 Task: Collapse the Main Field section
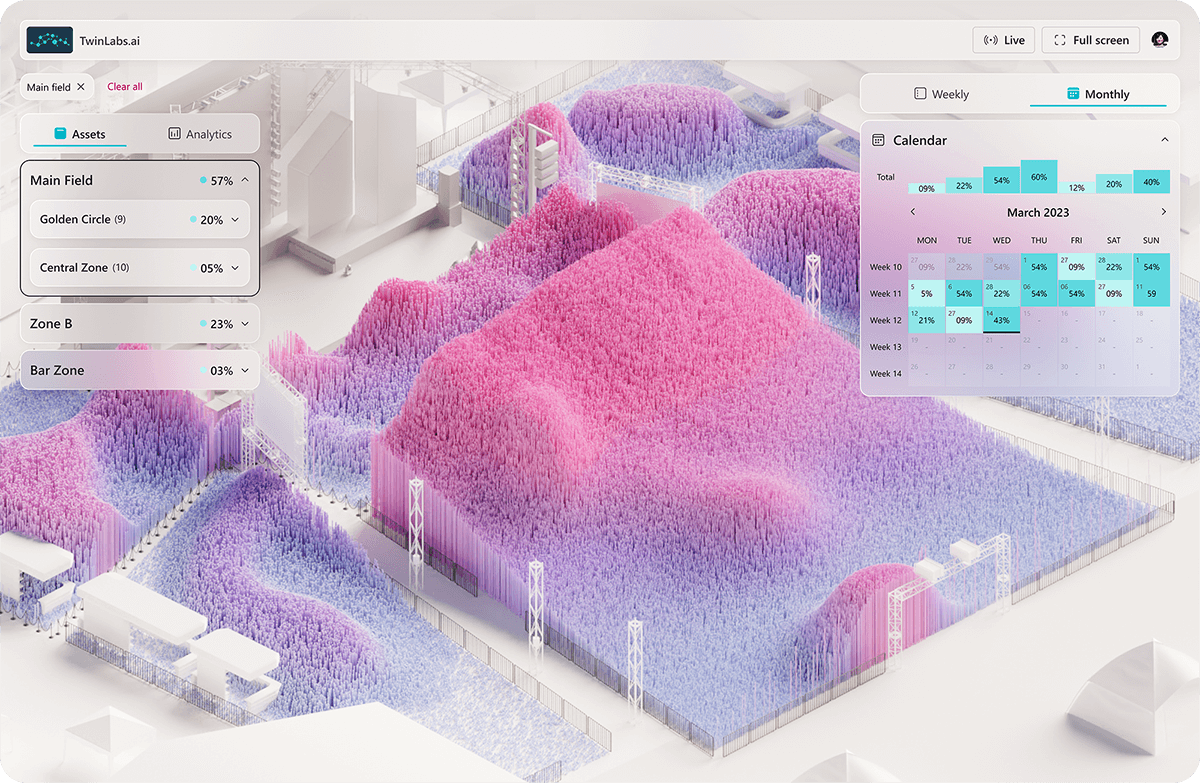(247, 180)
